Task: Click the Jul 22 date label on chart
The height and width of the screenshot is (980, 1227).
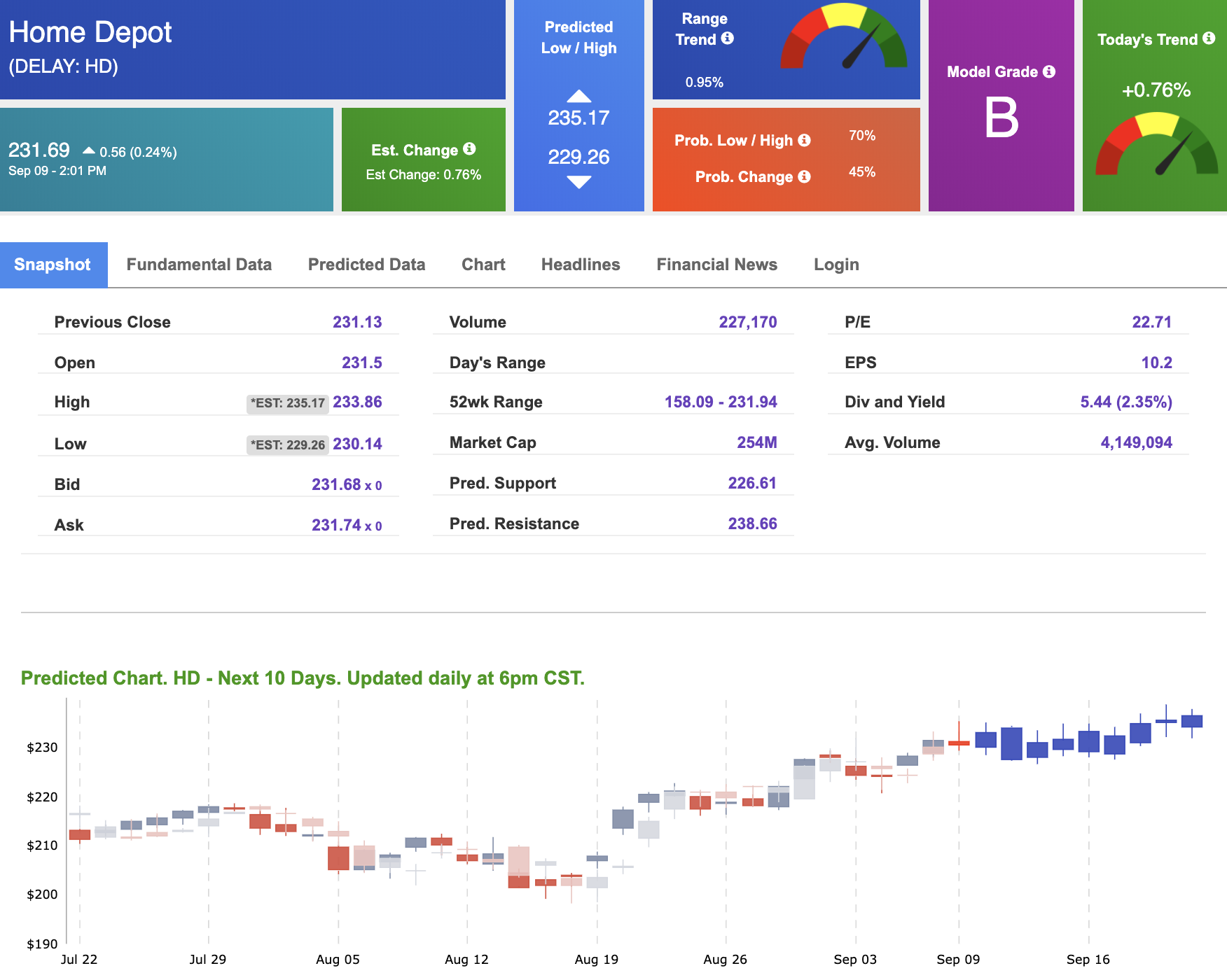Action: [x=79, y=959]
